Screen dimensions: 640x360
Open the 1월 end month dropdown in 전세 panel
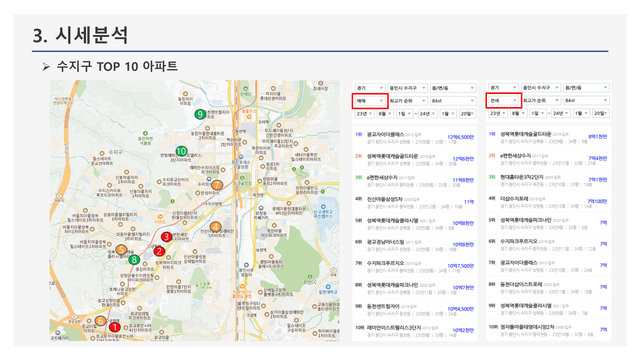pos(581,113)
